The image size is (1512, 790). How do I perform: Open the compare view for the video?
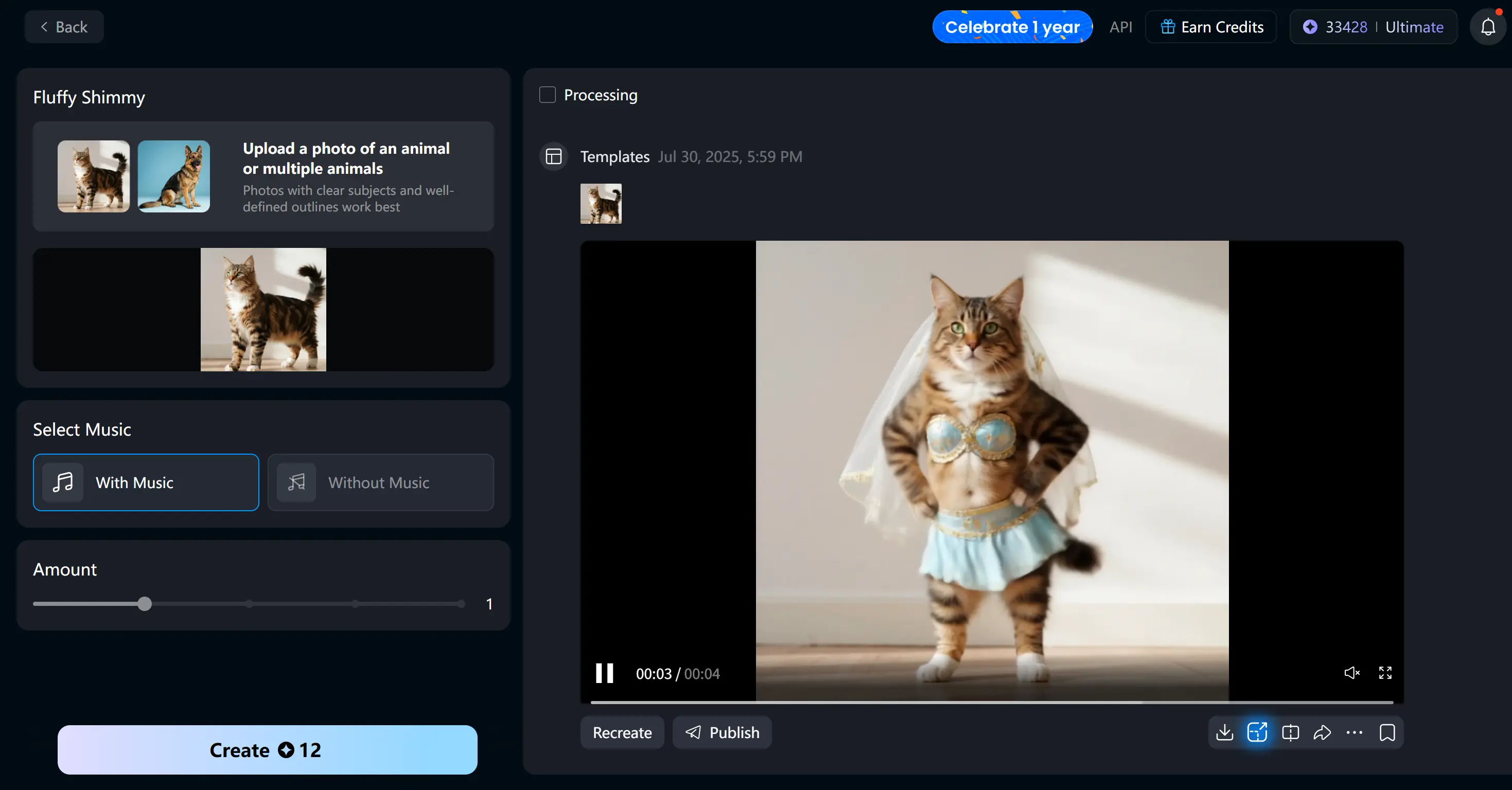coord(1290,732)
